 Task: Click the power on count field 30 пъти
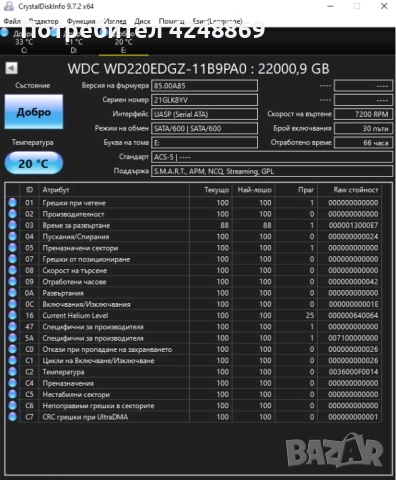(363, 128)
